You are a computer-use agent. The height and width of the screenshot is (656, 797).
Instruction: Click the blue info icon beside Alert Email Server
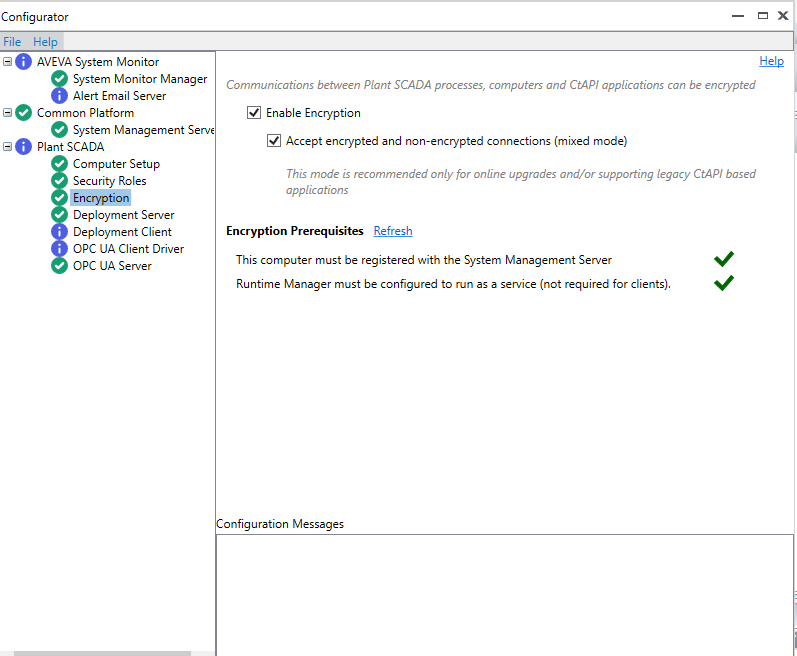click(60, 96)
